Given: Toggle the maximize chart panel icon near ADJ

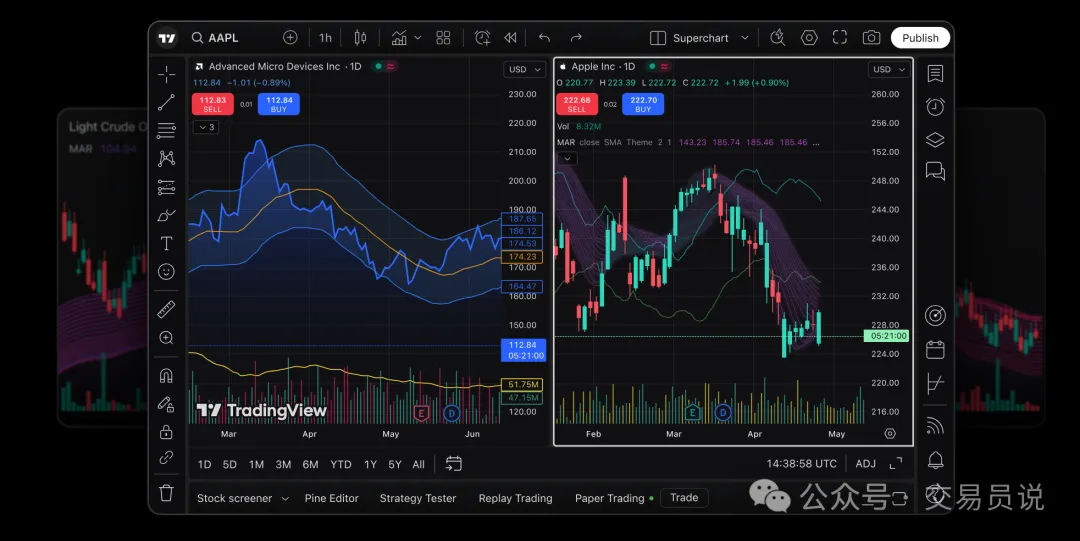Looking at the screenshot, I should click(896, 464).
